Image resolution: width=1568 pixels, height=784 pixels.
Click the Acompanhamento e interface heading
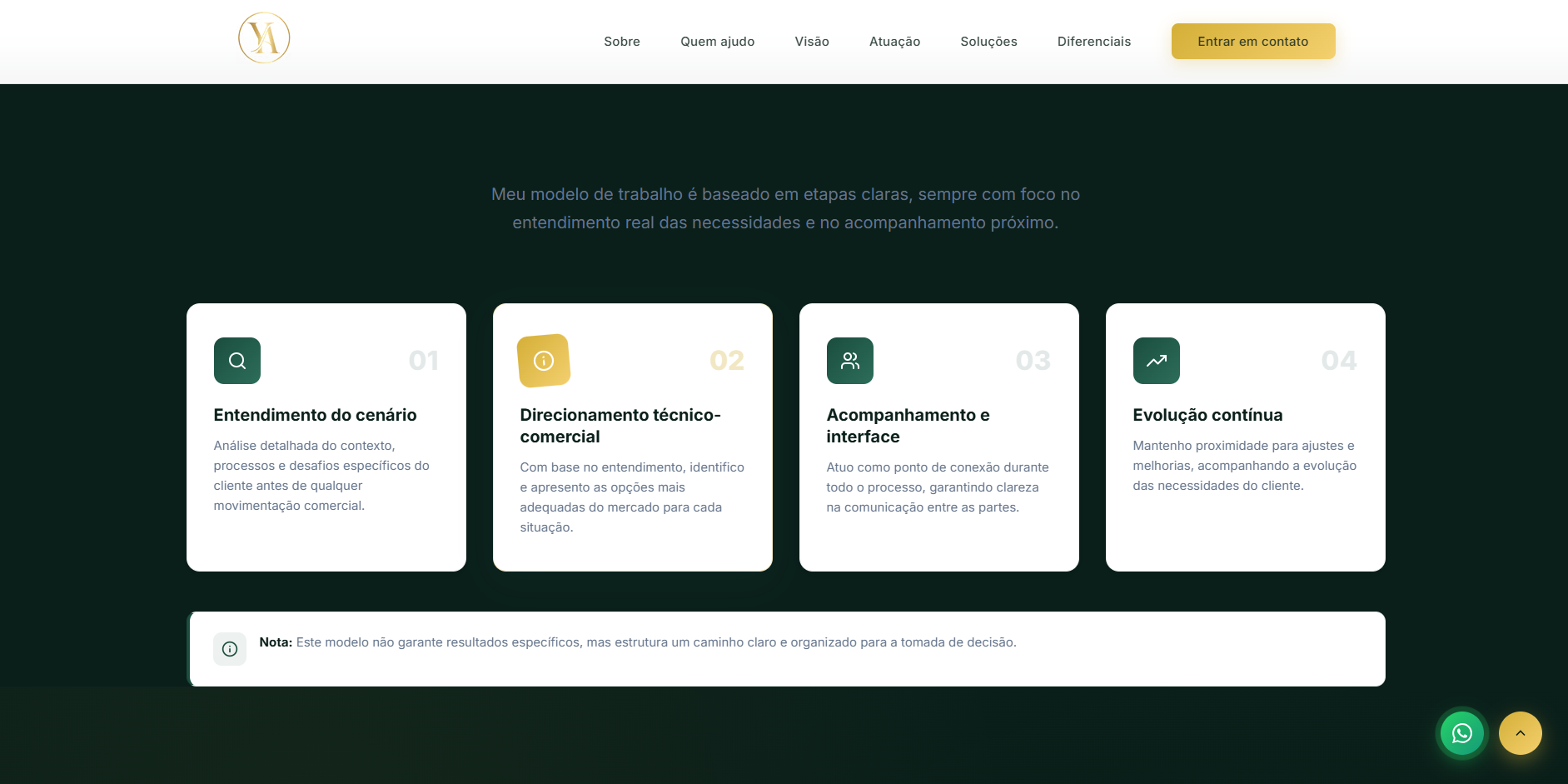coord(908,426)
